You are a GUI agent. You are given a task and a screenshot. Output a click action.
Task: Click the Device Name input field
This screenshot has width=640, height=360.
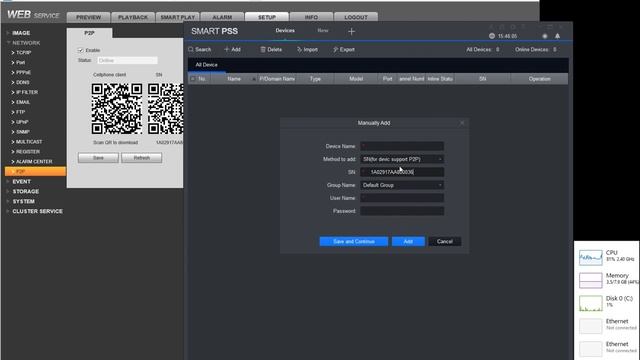click(x=402, y=146)
